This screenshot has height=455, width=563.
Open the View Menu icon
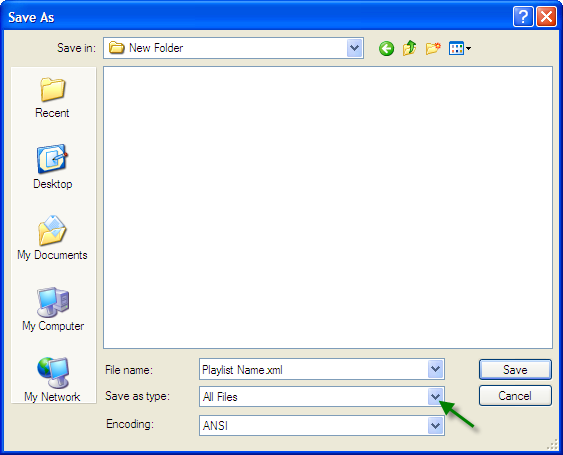click(x=460, y=48)
